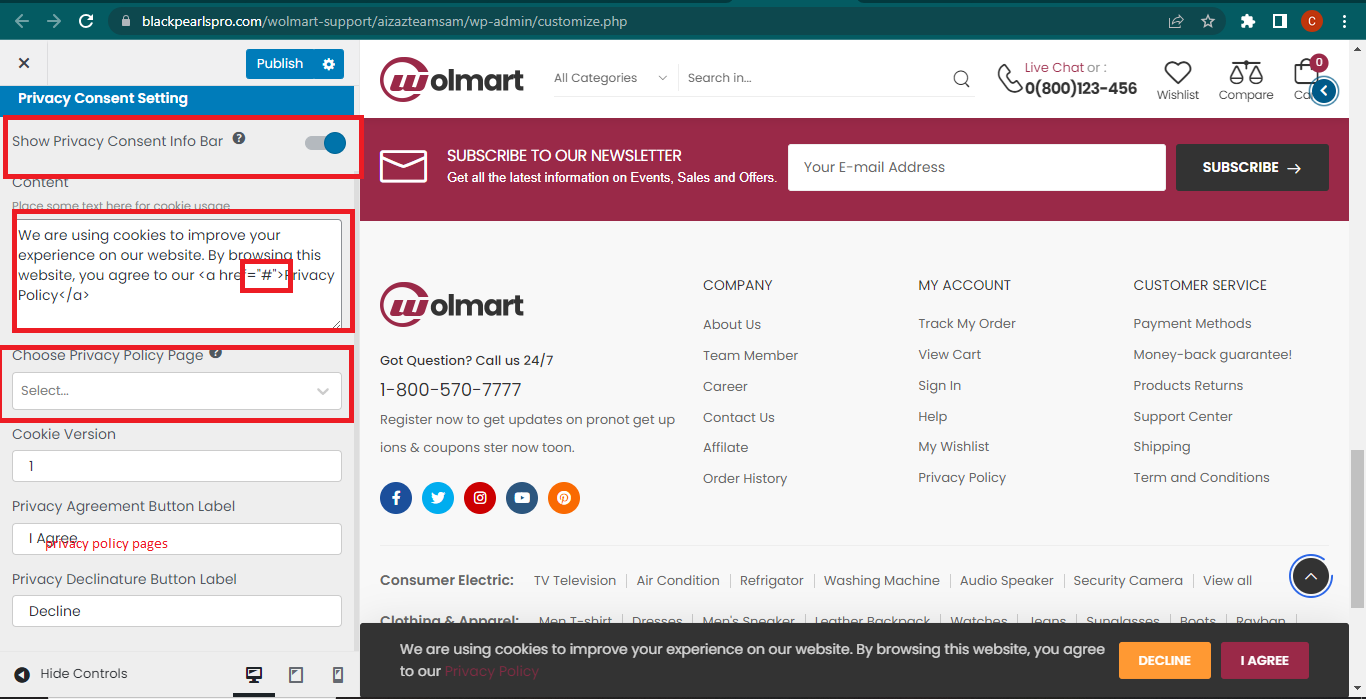Click the Wolmart logo in header
Screen dimensions: 1366x699
point(452,78)
